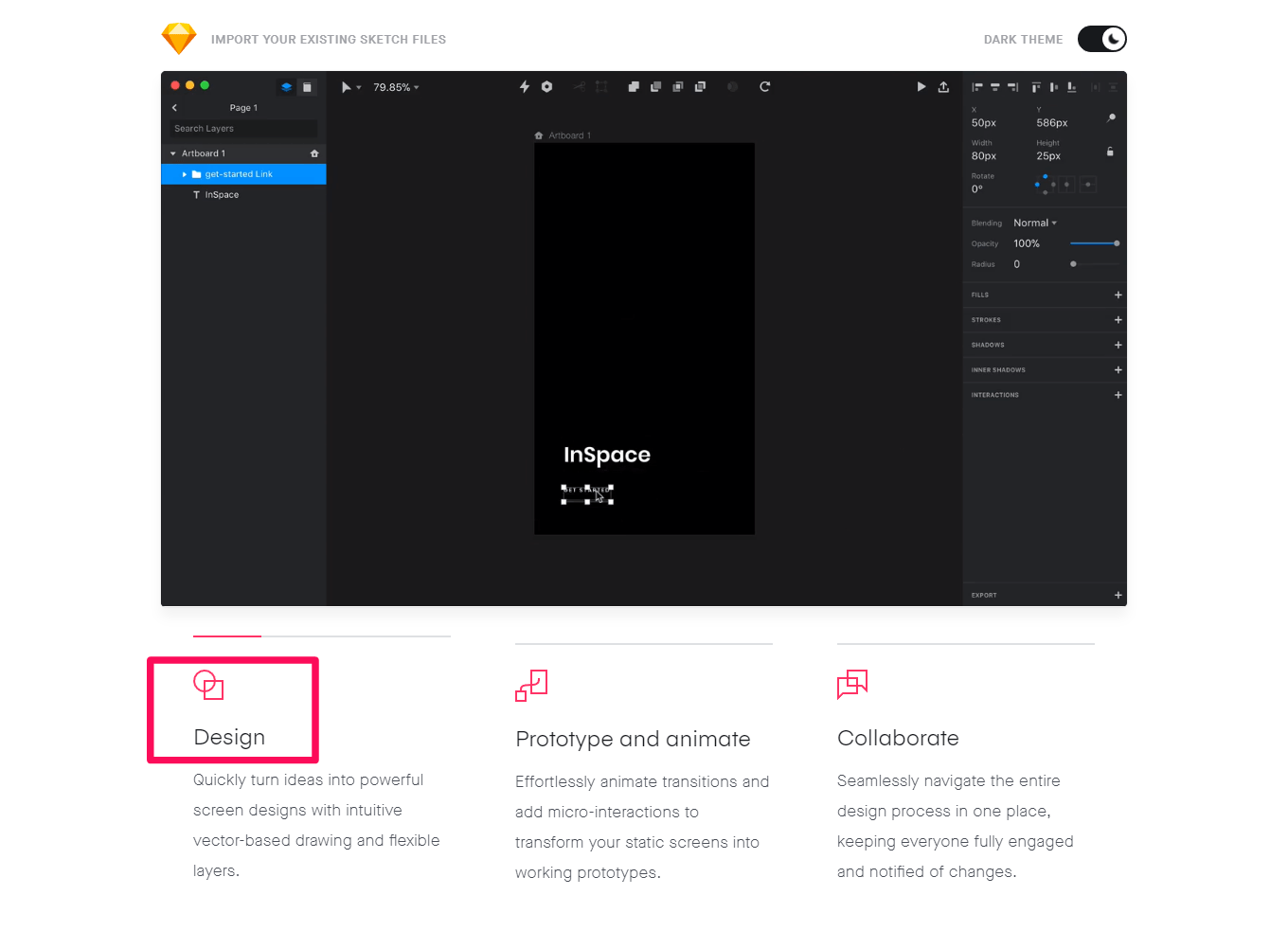The image size is (1288, 949).
Task: Click the Collaborate heading
Action: coord(898,738)
